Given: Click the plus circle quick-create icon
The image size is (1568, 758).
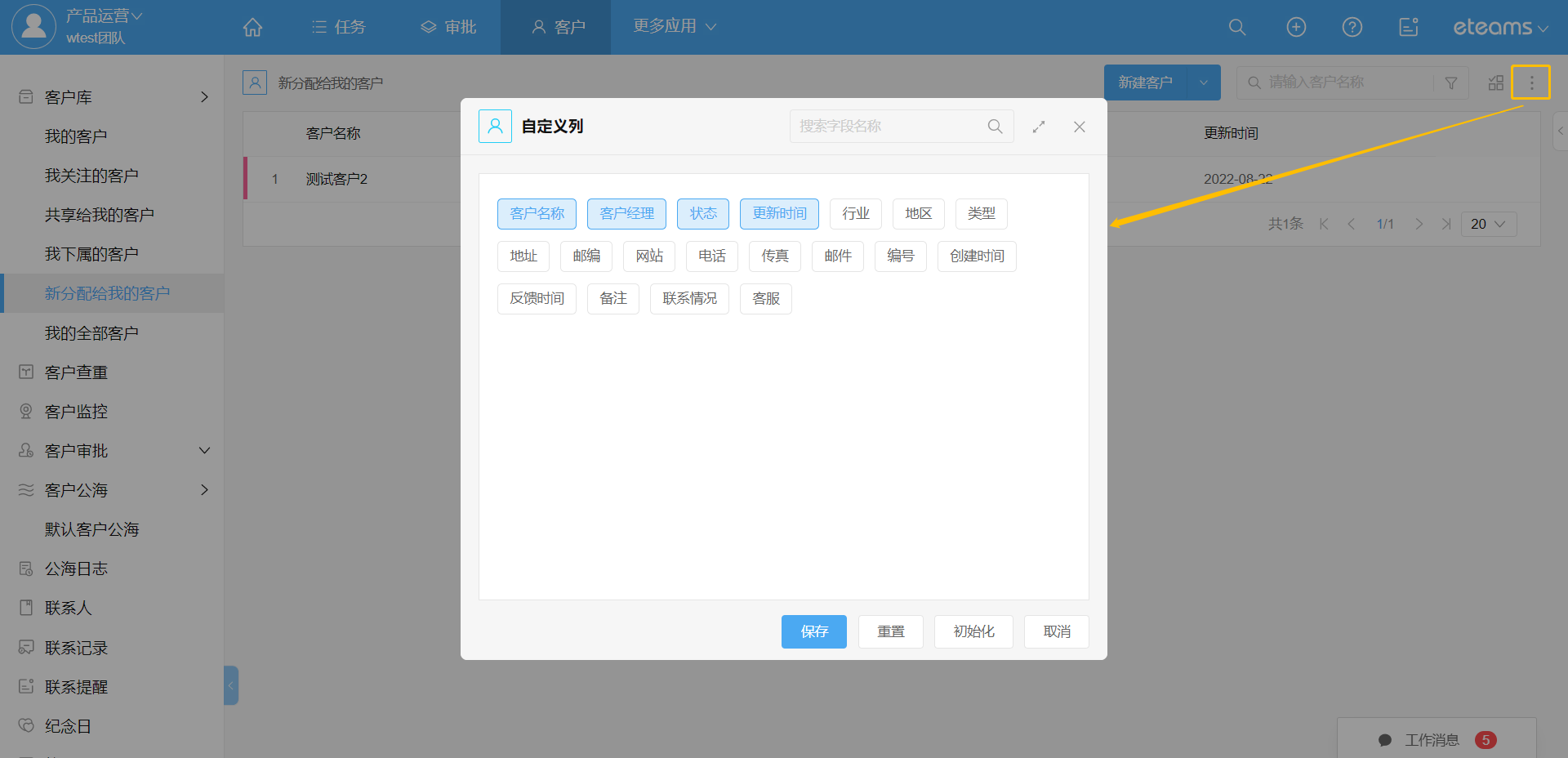Looking at the screenshot, I should point(1296,27).
